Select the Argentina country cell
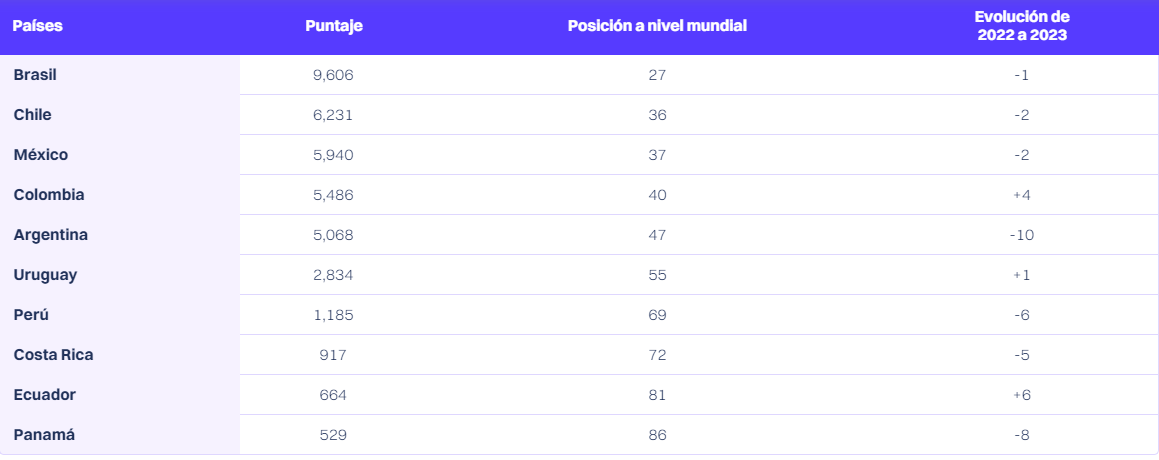The width and height of the screenshot is (1159, 460). (x=51, y=235)
